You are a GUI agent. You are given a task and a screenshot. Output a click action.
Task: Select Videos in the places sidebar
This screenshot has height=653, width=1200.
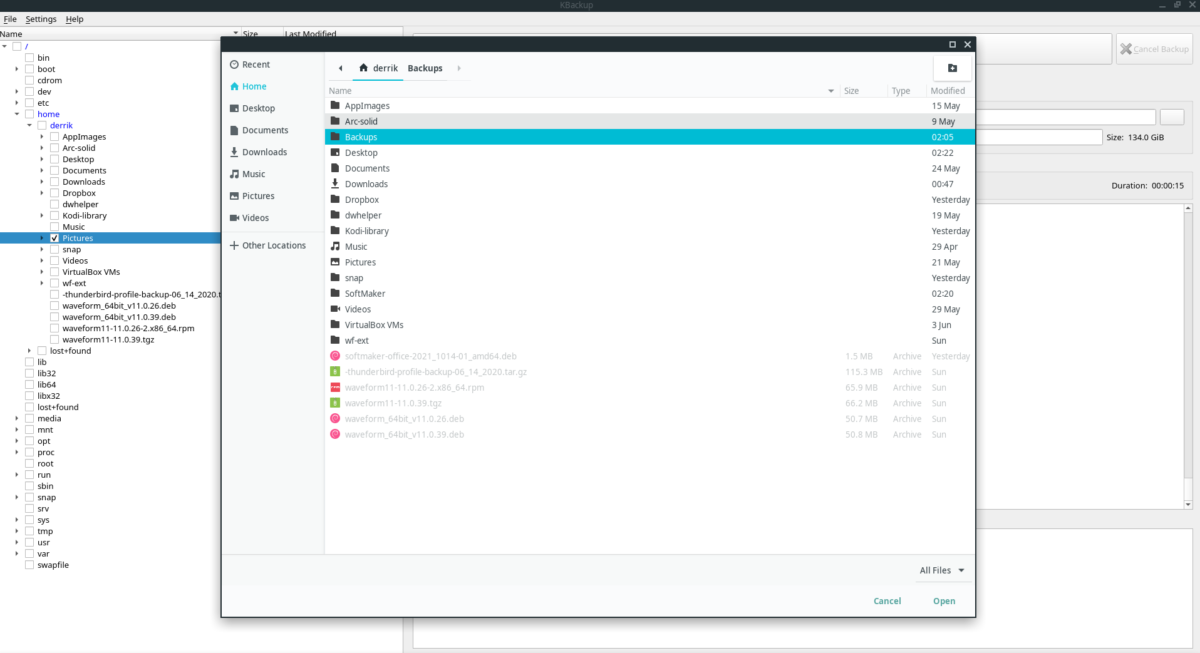(x=255, y=218)
